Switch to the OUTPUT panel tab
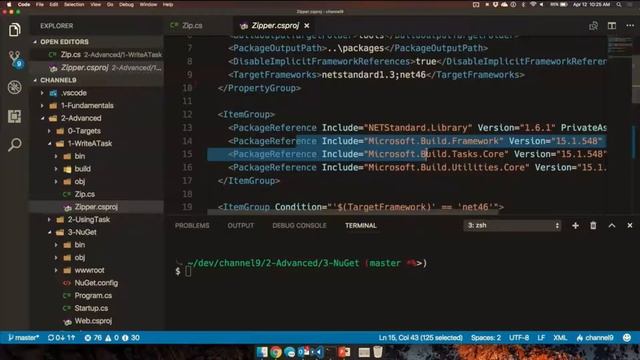This screenshot has height=360, width=640. (x=240, y=225)
